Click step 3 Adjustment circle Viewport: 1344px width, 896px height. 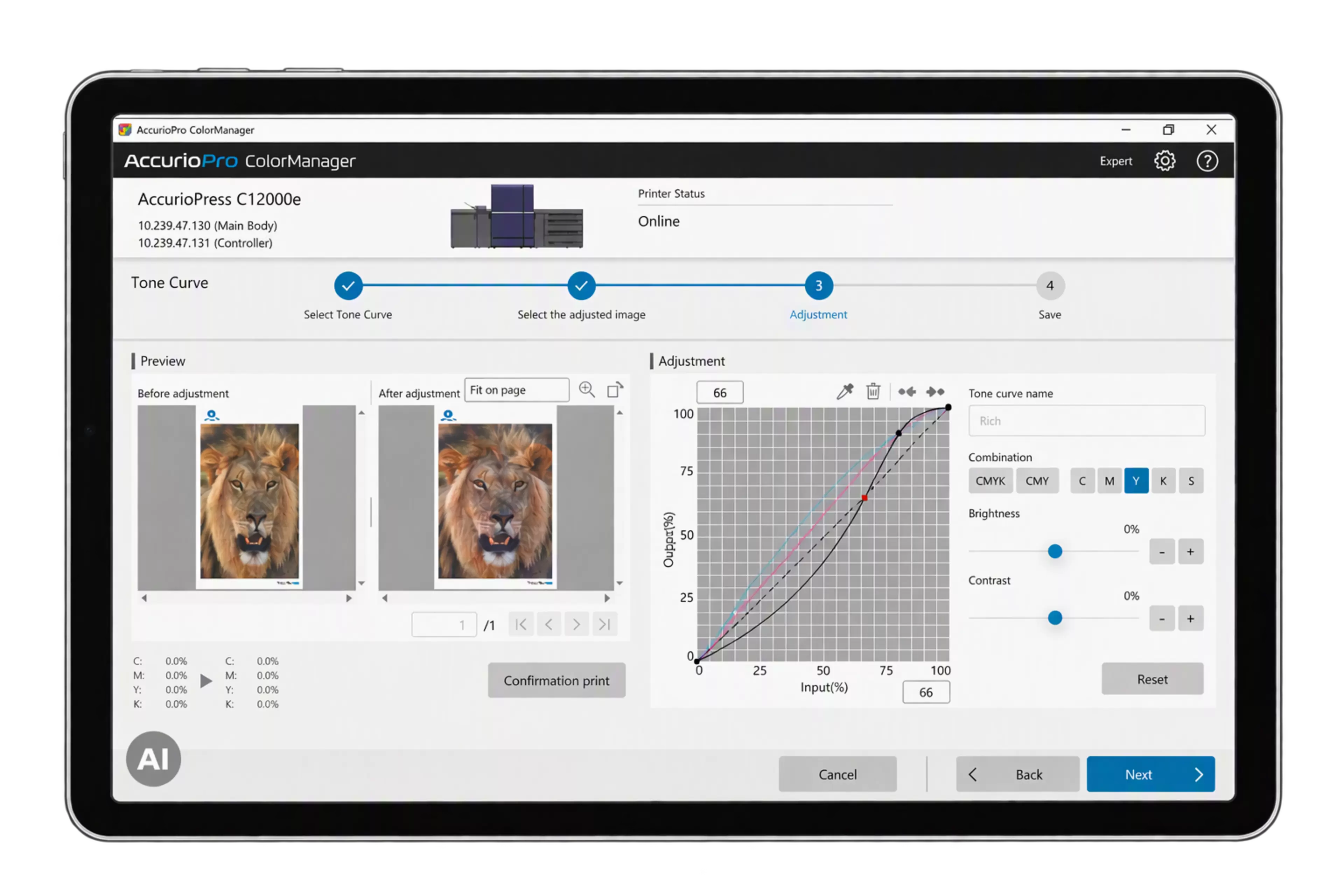pyautogui.click(x=819, y=285)
